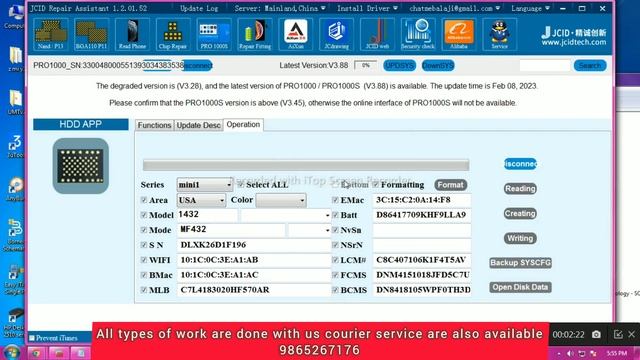Click the Batt field value
The width and height of the screenshot is (640, 360).
coord(422,215)
